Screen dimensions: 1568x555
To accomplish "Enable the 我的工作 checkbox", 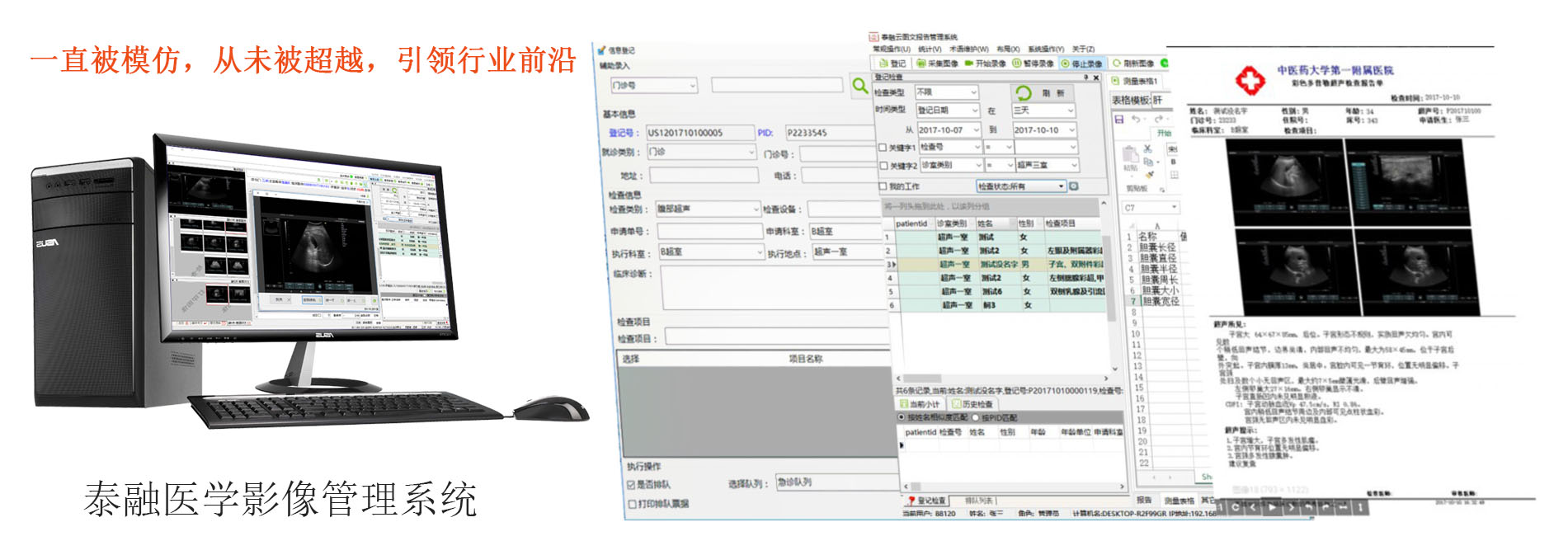I will click(883, 186).
